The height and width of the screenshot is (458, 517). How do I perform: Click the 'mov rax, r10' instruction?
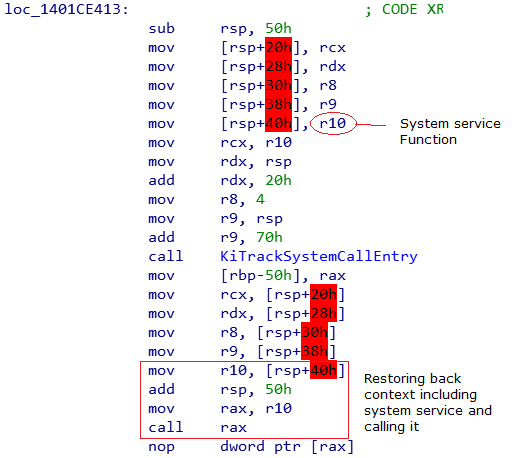click(x=220, y=409)
